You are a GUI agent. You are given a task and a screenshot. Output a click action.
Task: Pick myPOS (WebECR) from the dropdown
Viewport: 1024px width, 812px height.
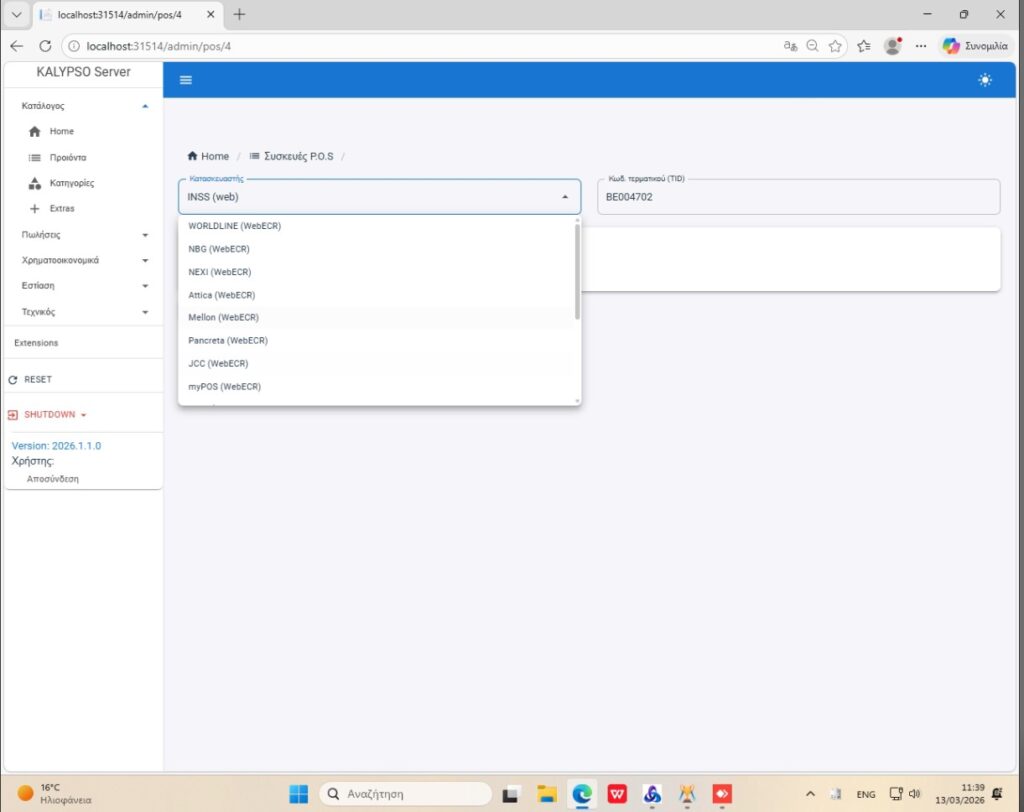225,386
